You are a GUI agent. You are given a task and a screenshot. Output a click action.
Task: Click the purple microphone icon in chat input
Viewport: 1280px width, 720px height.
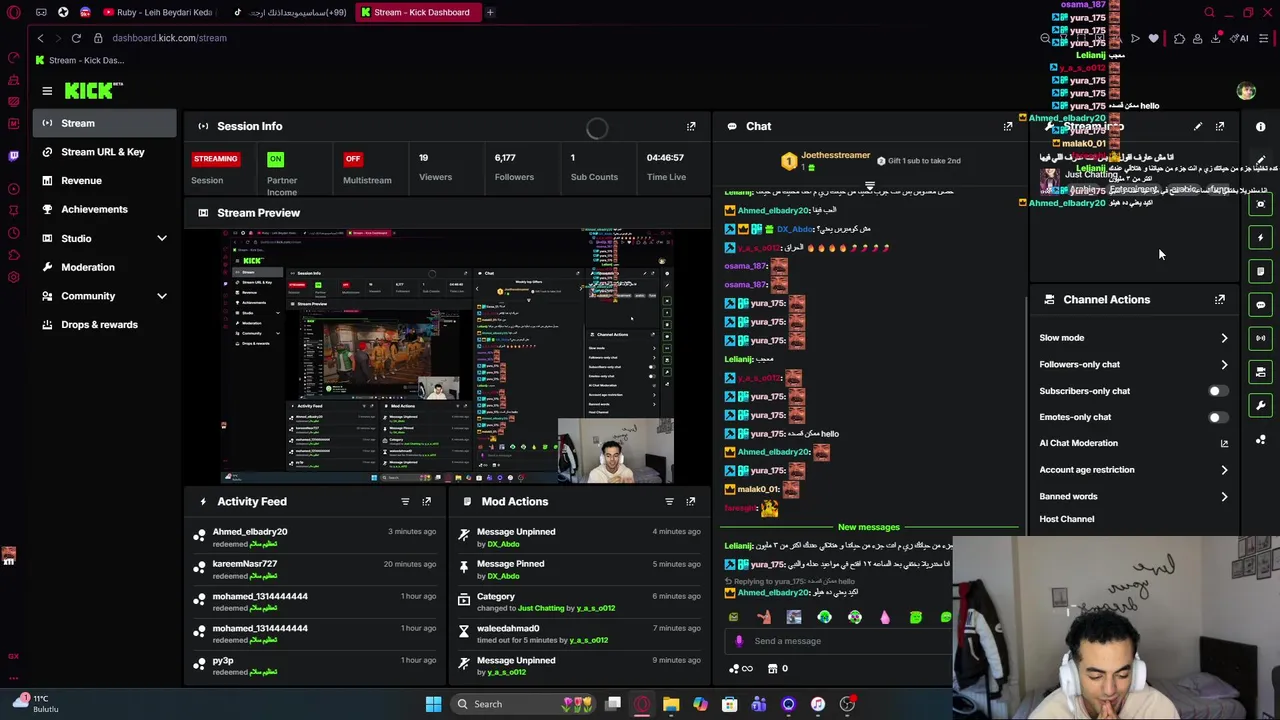coord(739,641)
